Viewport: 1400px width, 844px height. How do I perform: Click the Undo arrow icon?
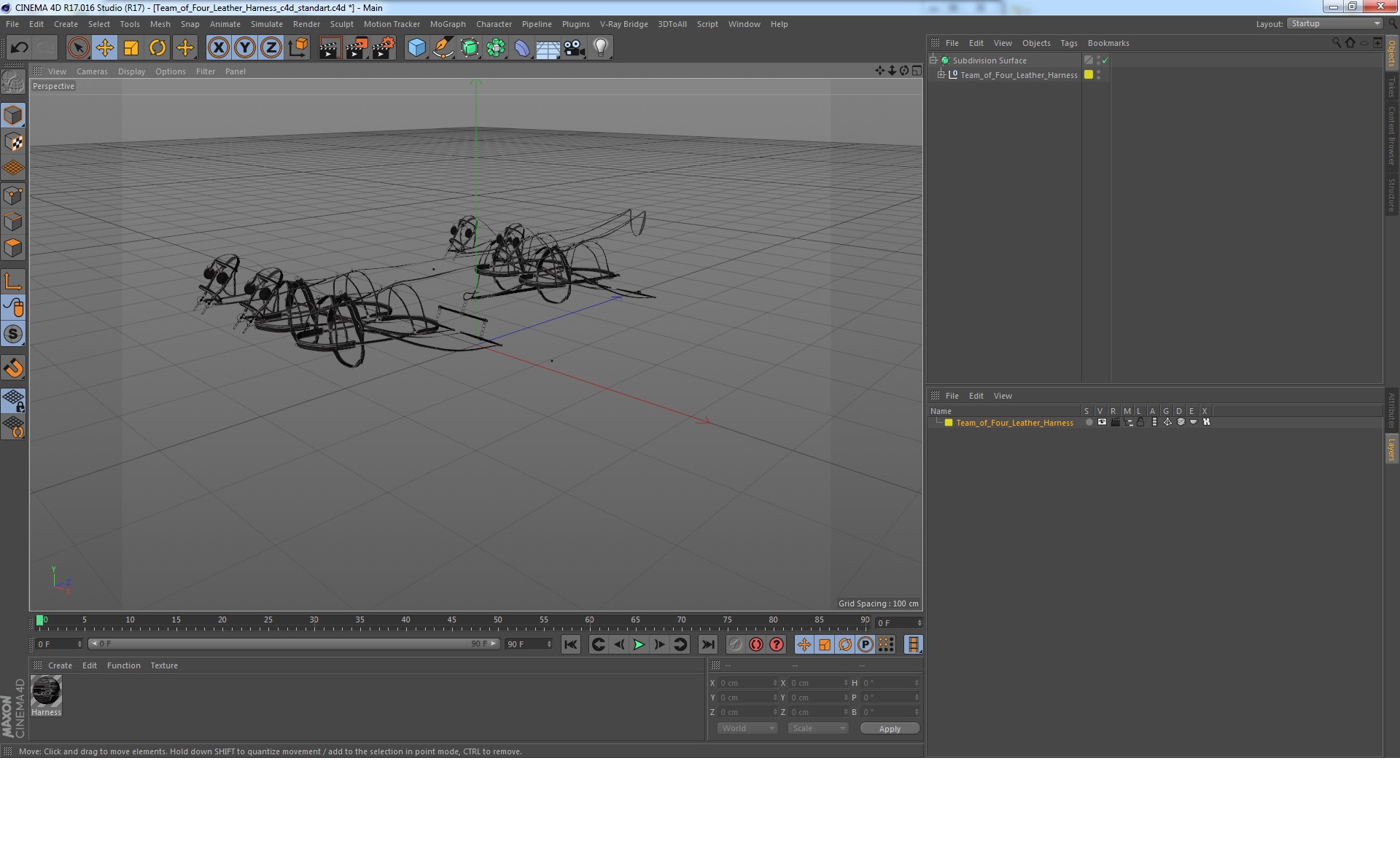pos(19,48)
